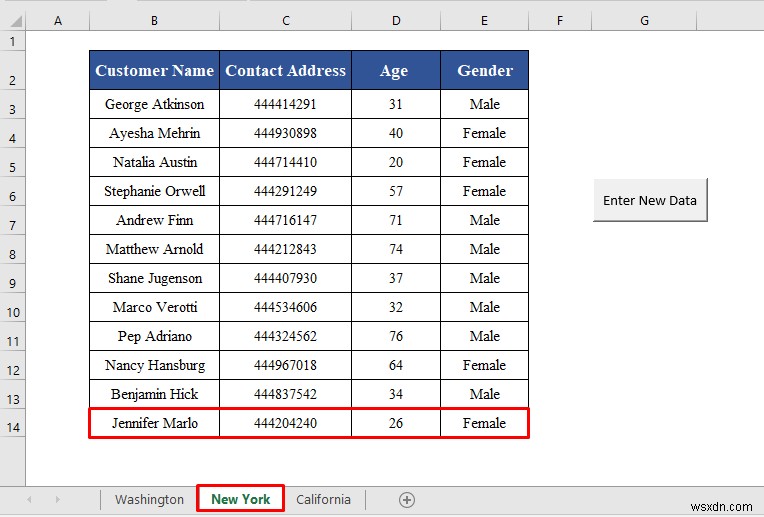
Task: Click contact number 444967018
Action: (286, 365)
